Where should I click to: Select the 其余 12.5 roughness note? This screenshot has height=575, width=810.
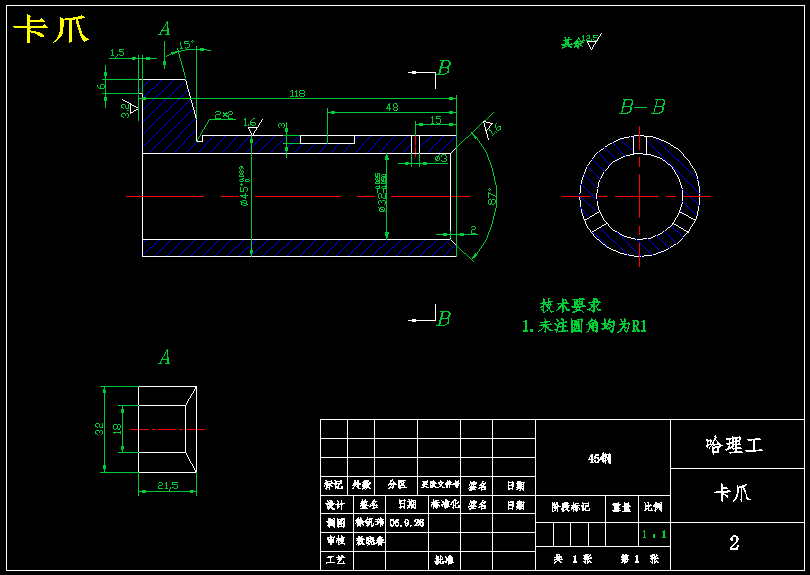point(581,42)
